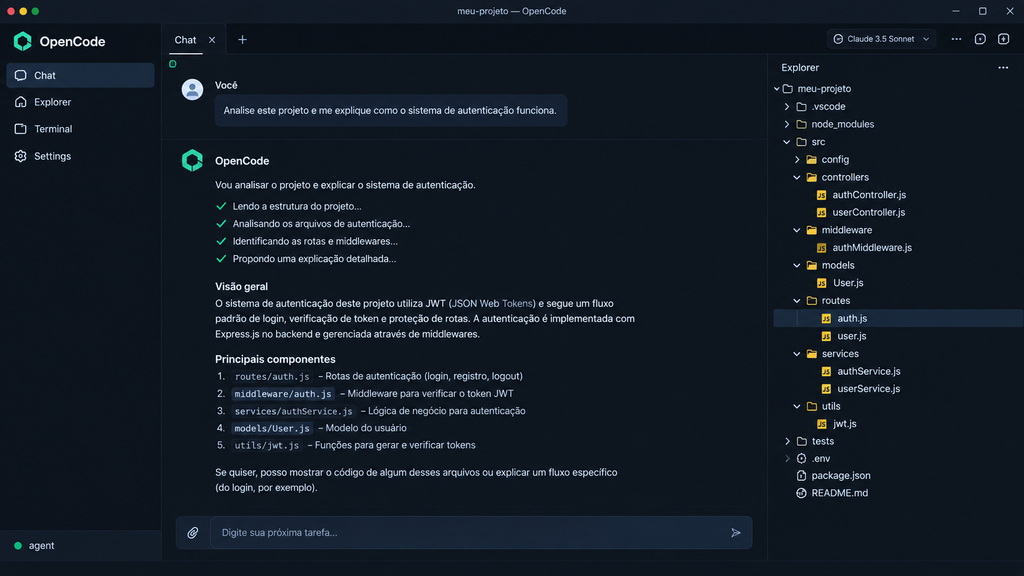Screen dimensions: 1024x576
Task: Collapse the controllers folder
Action: coord(797,177)
